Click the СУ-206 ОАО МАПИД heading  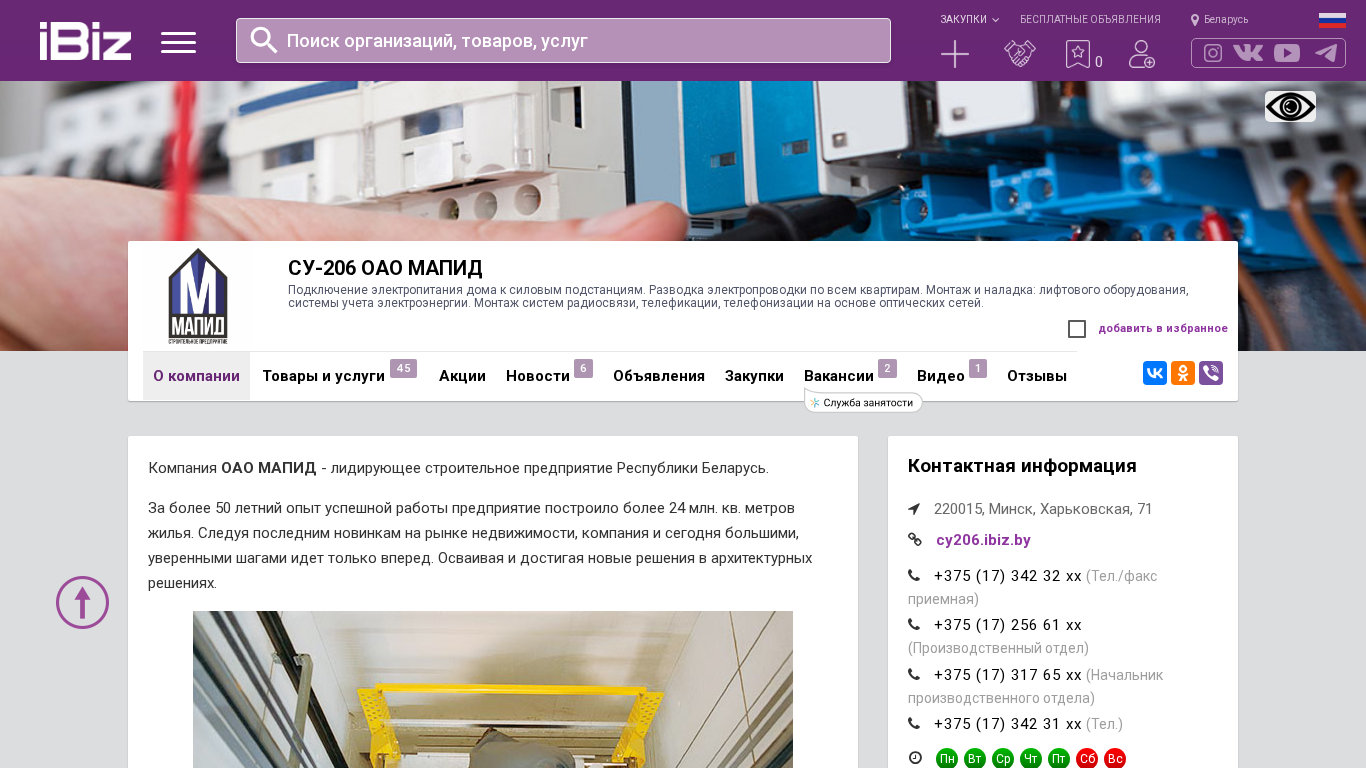(x=385, y=268)
